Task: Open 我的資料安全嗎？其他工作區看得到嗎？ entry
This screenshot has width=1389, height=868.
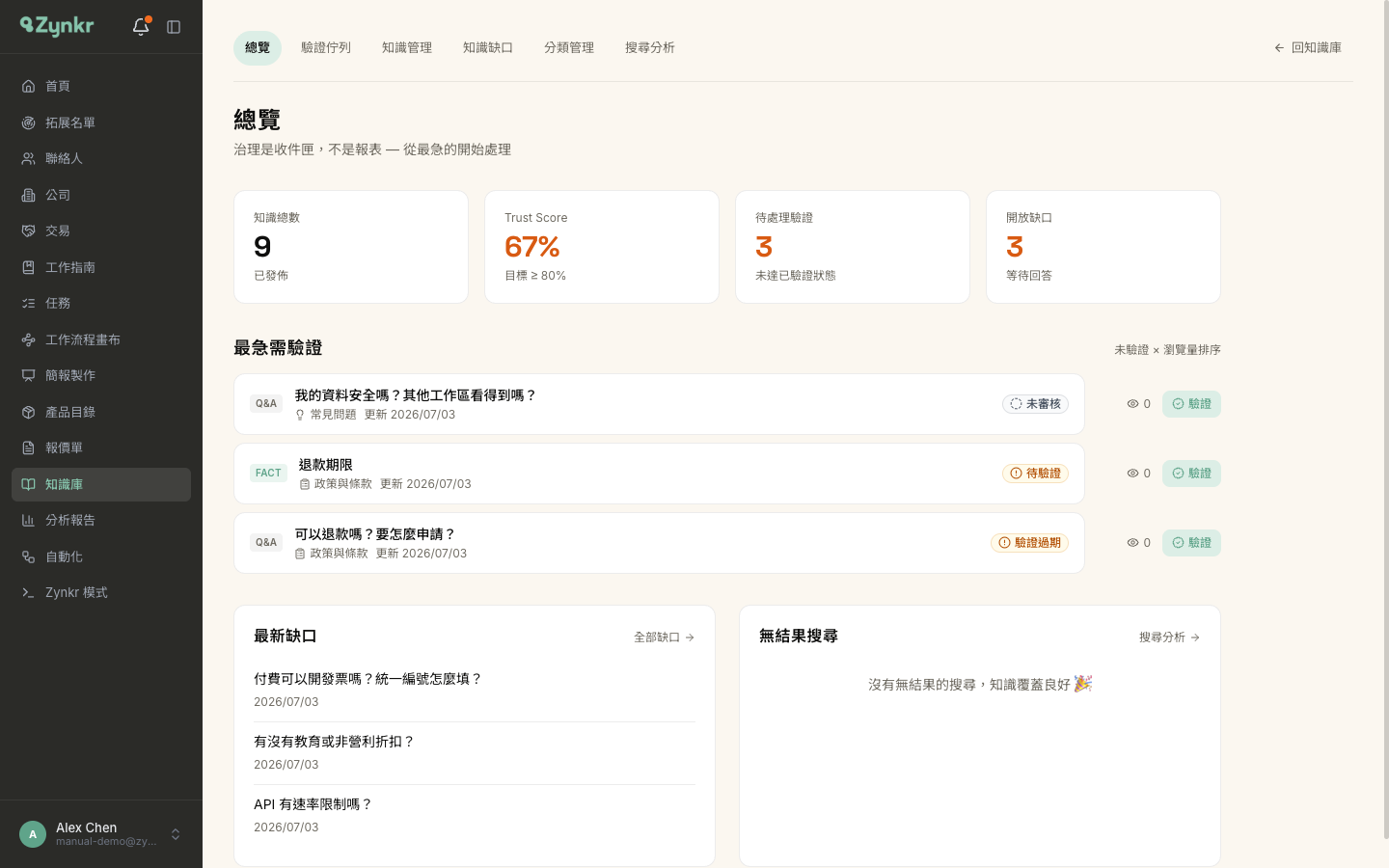Action: [659, 404]
